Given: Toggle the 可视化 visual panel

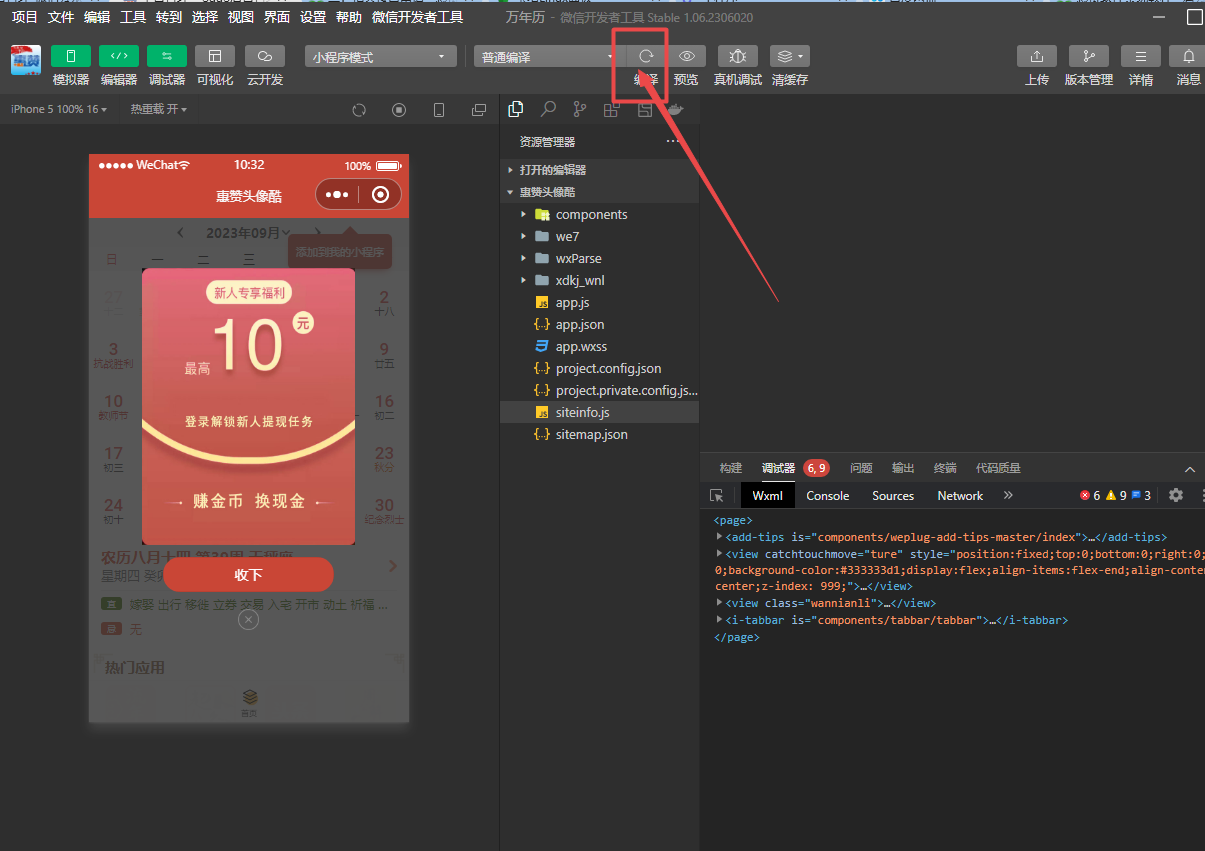Looking at the screenshot, I should (215, 56).
